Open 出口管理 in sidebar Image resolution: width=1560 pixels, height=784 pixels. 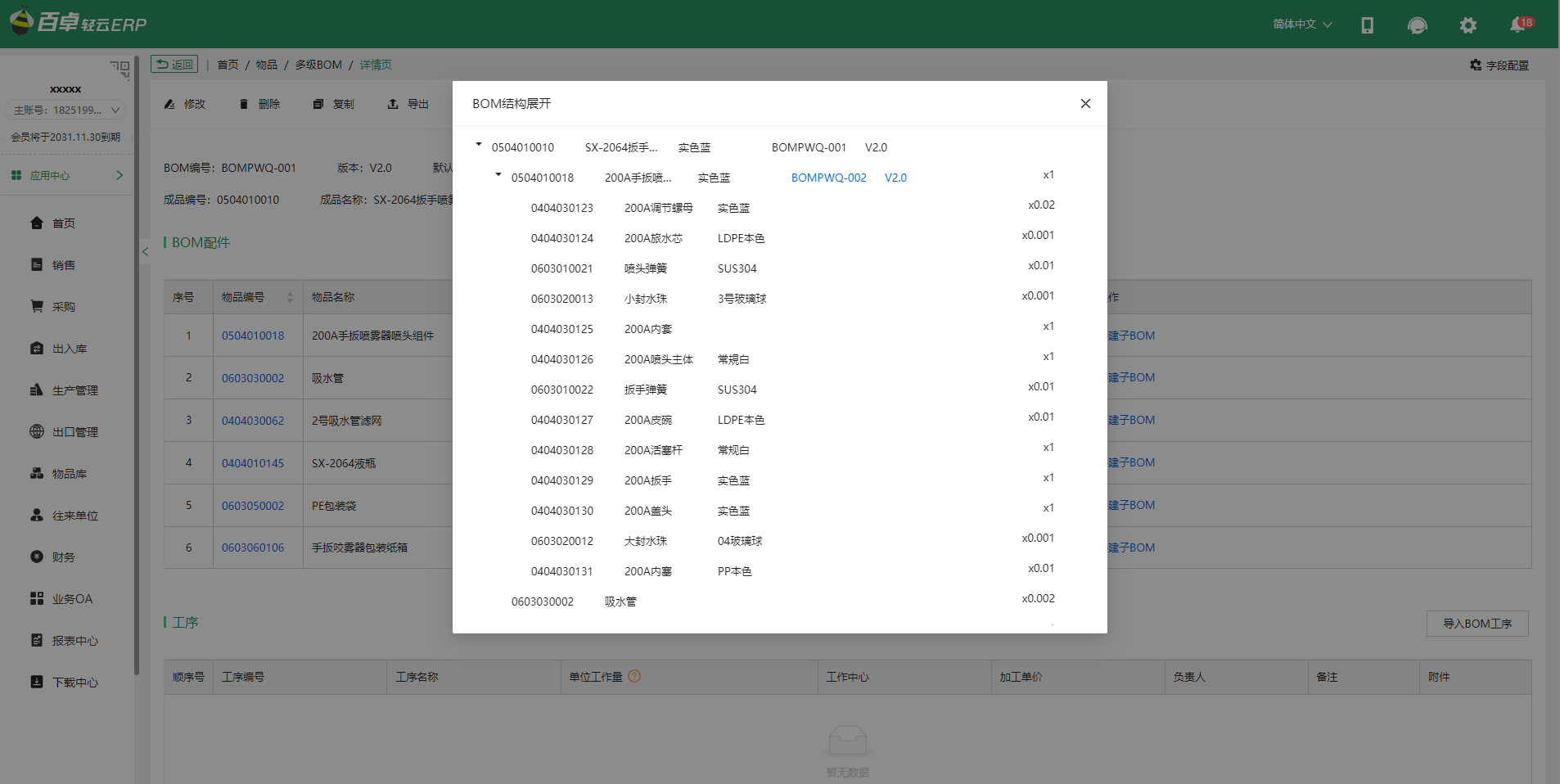tap(65, 432)
